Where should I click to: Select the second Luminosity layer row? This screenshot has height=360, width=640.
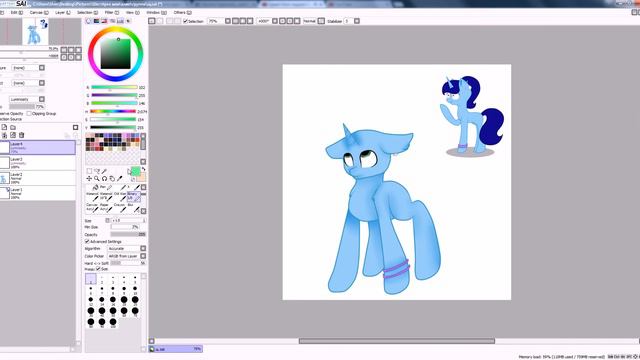click(x=38, y=163)
